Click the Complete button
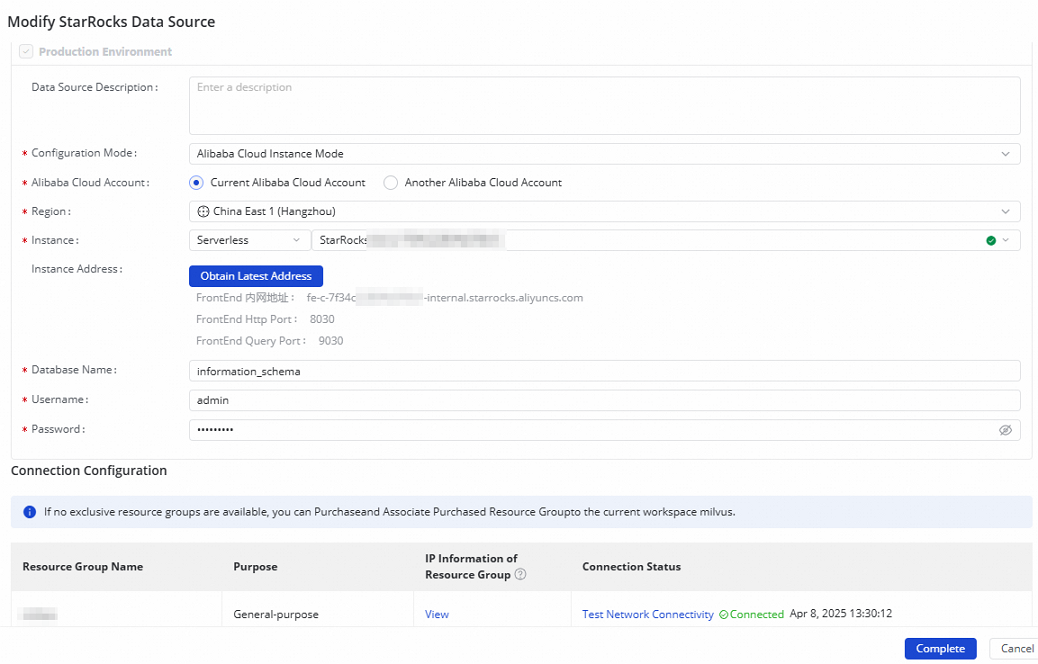Screen dimensions: 1038x664 pos(941,649)
